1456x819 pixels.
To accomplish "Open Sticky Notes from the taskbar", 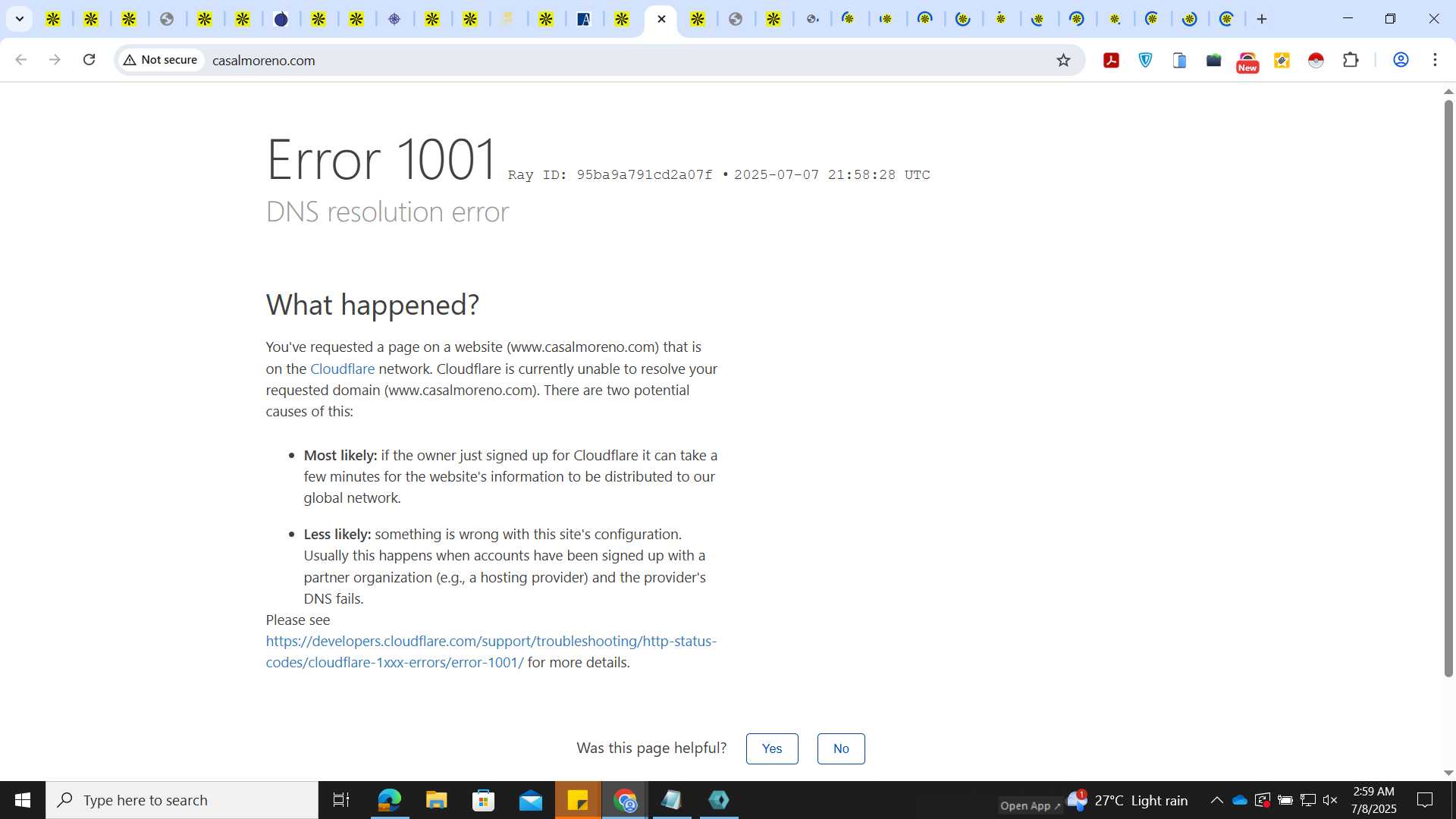I will click(578, 800).
